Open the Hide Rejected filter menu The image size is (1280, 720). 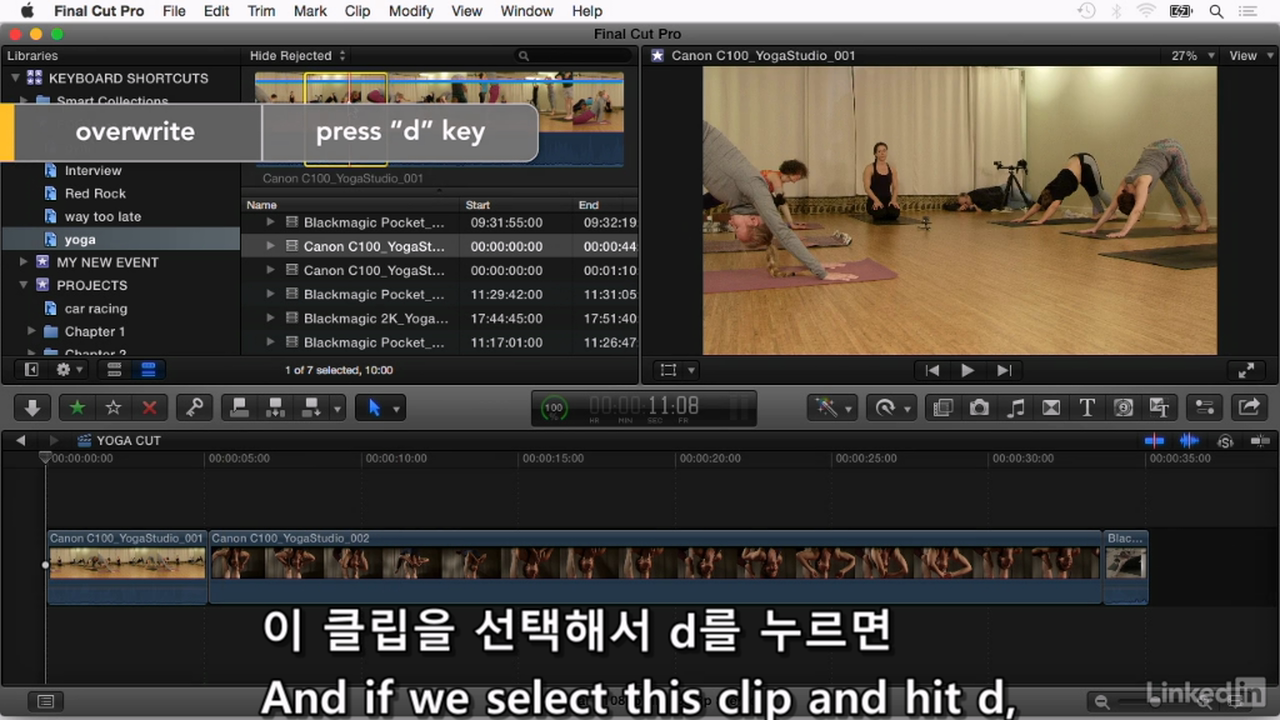tap(298, 56)
